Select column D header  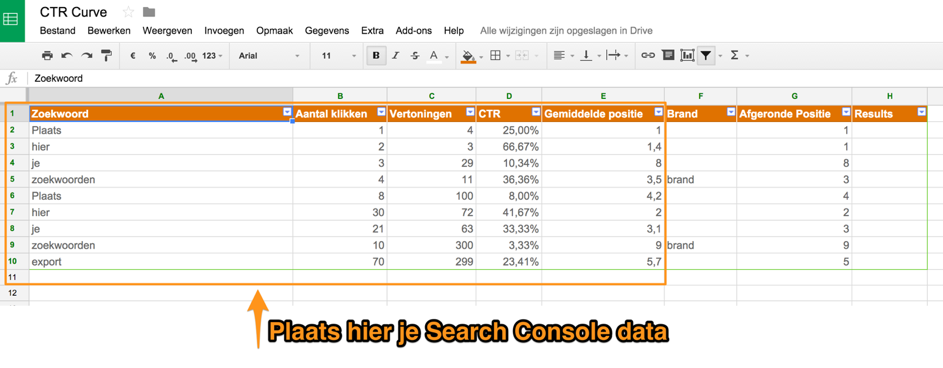509,95
